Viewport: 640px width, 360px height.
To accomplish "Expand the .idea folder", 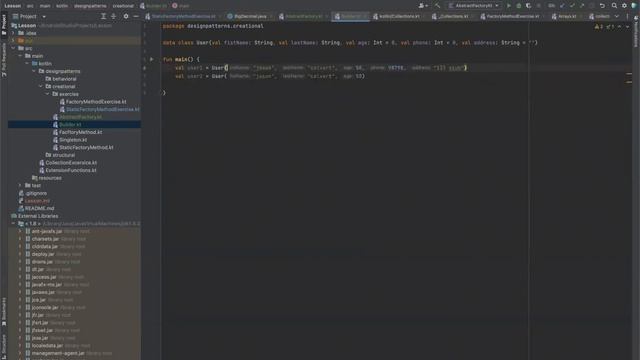I will coord(14,33).
